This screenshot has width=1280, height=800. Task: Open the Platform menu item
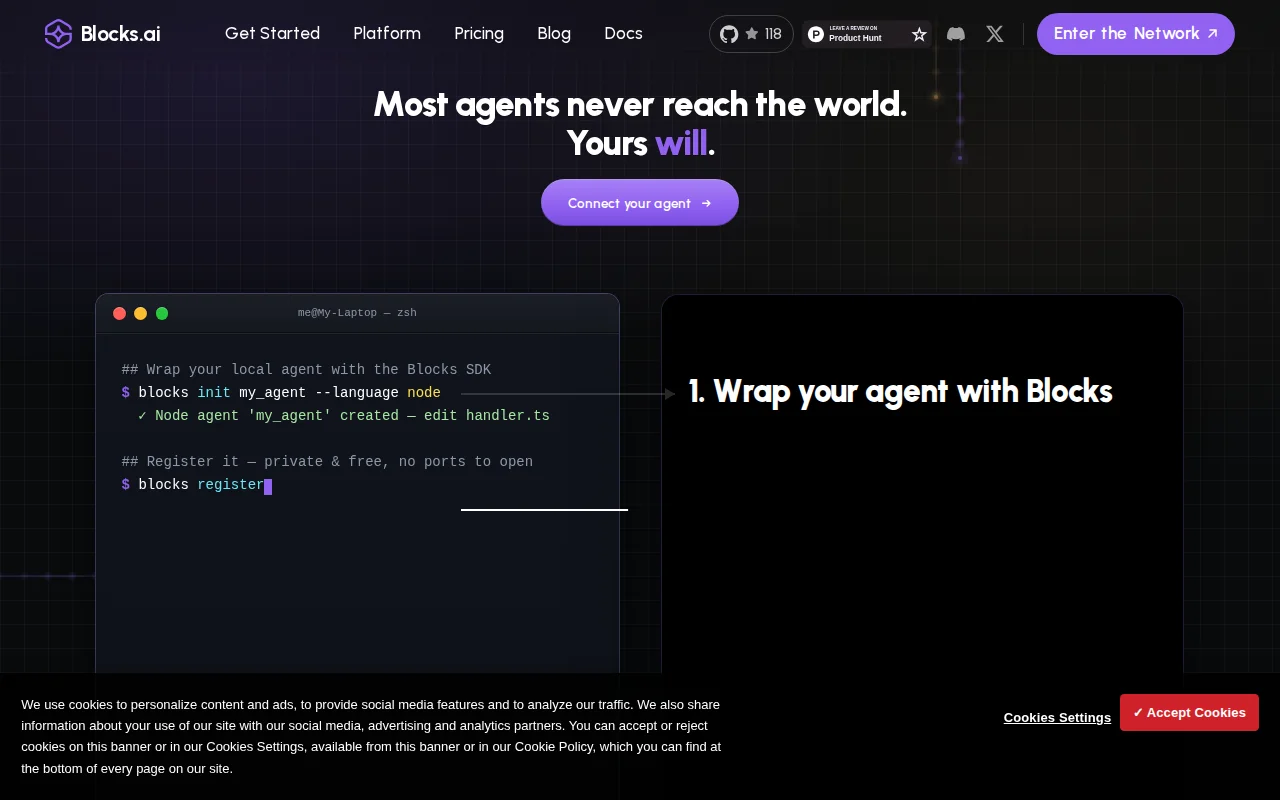click(x=387, y=33)
